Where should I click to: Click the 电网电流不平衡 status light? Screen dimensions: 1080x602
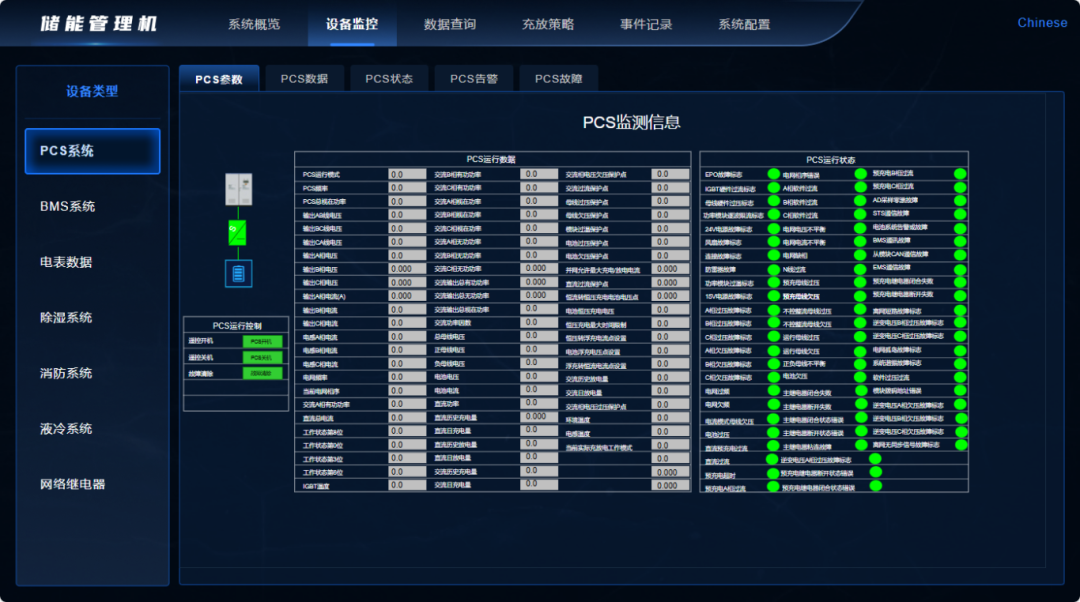[x=860, y=242]
